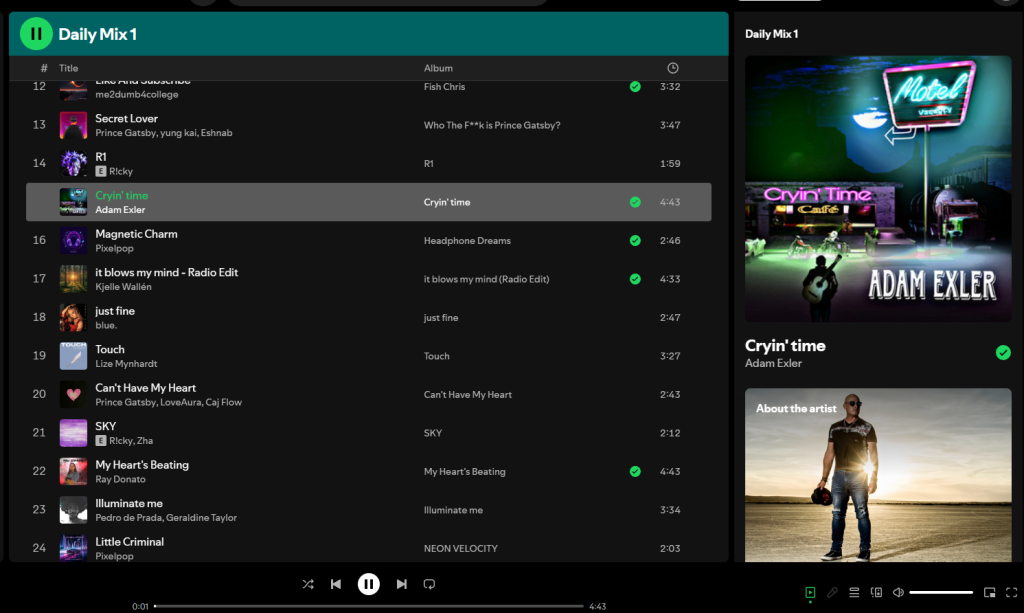This screenshot has height=613, width=1024.
Task: Click the Daily Mix 1 heading in right panel
Action: pos(771,34)
